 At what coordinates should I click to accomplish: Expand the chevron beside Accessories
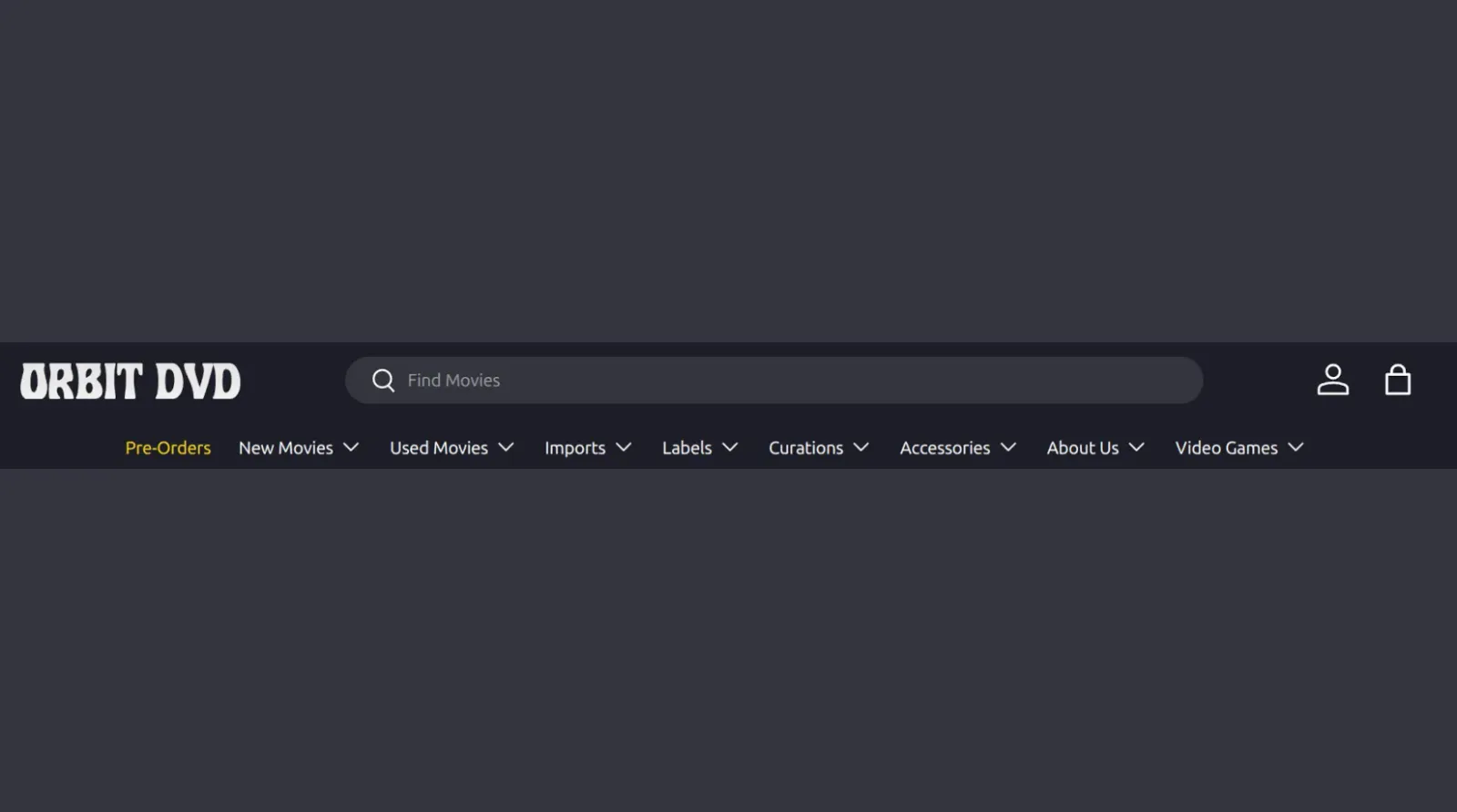(1008, 447)
